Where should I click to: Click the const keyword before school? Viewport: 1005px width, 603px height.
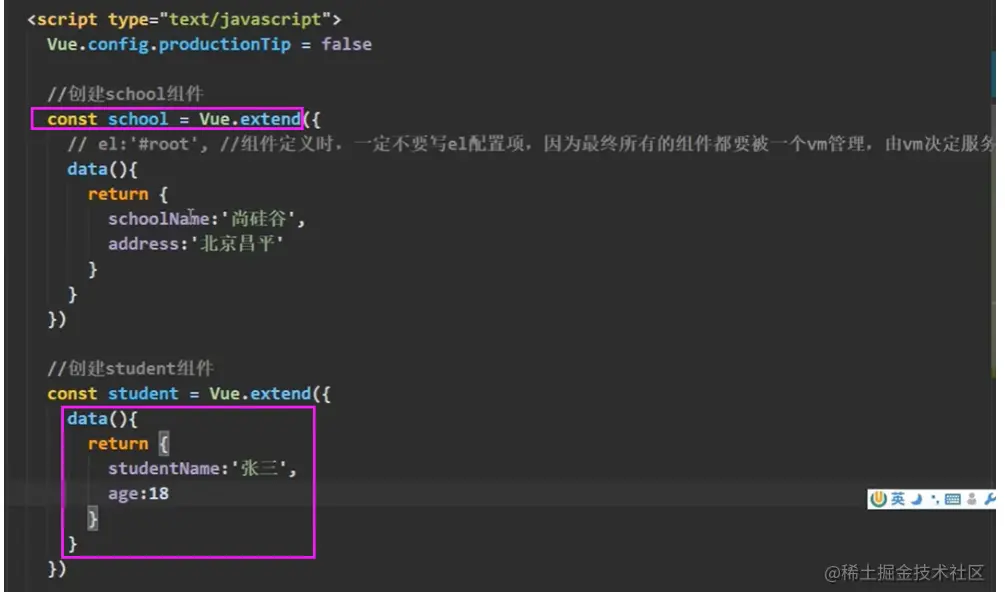72,119
